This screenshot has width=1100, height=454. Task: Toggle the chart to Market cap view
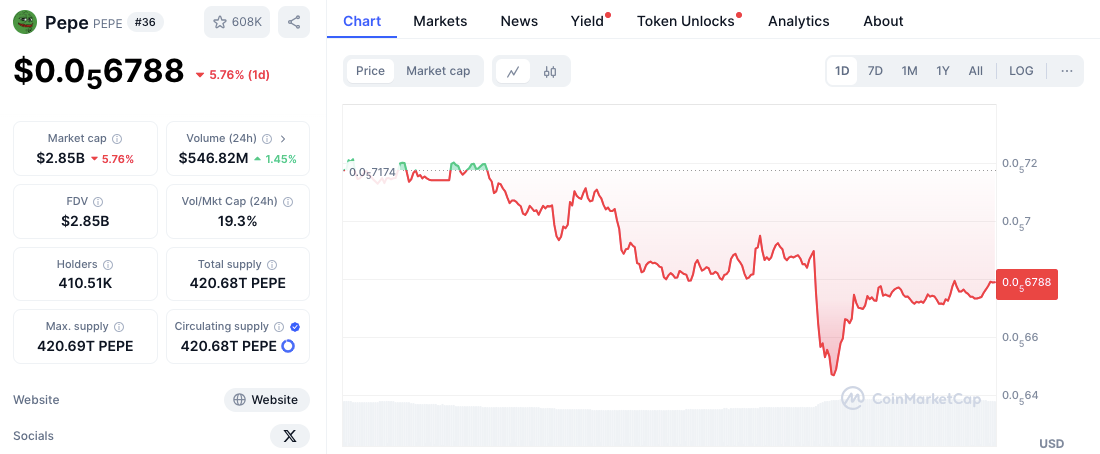tap(438, 71)
